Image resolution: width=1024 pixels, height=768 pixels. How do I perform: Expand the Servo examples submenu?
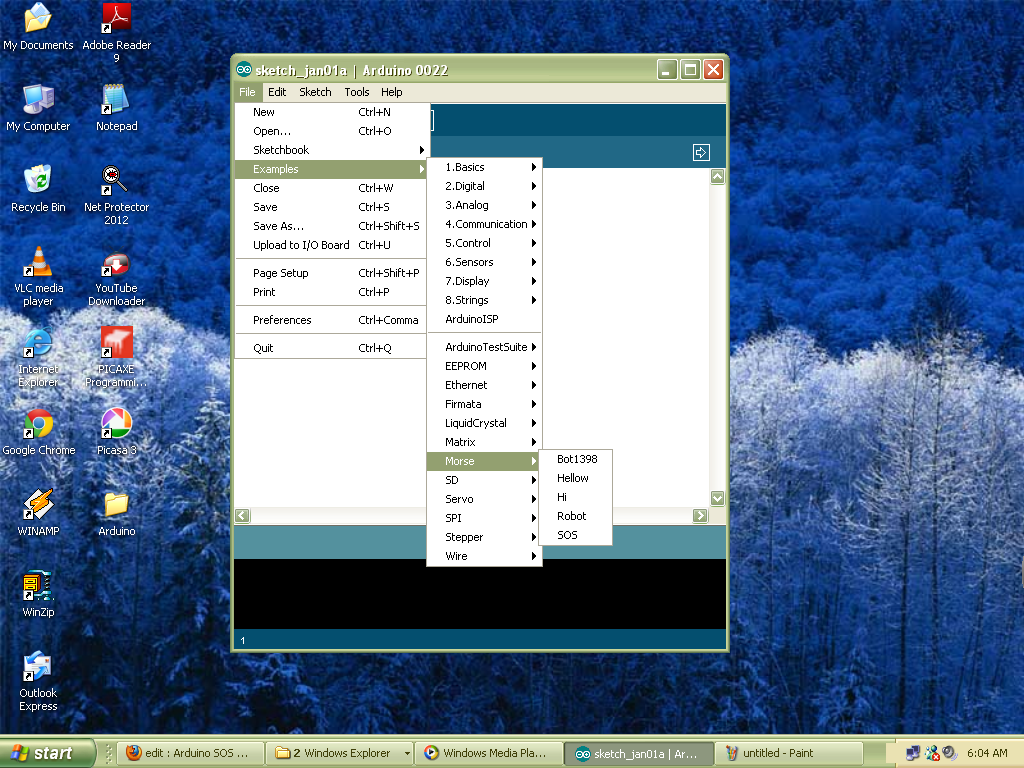[484, 499]
